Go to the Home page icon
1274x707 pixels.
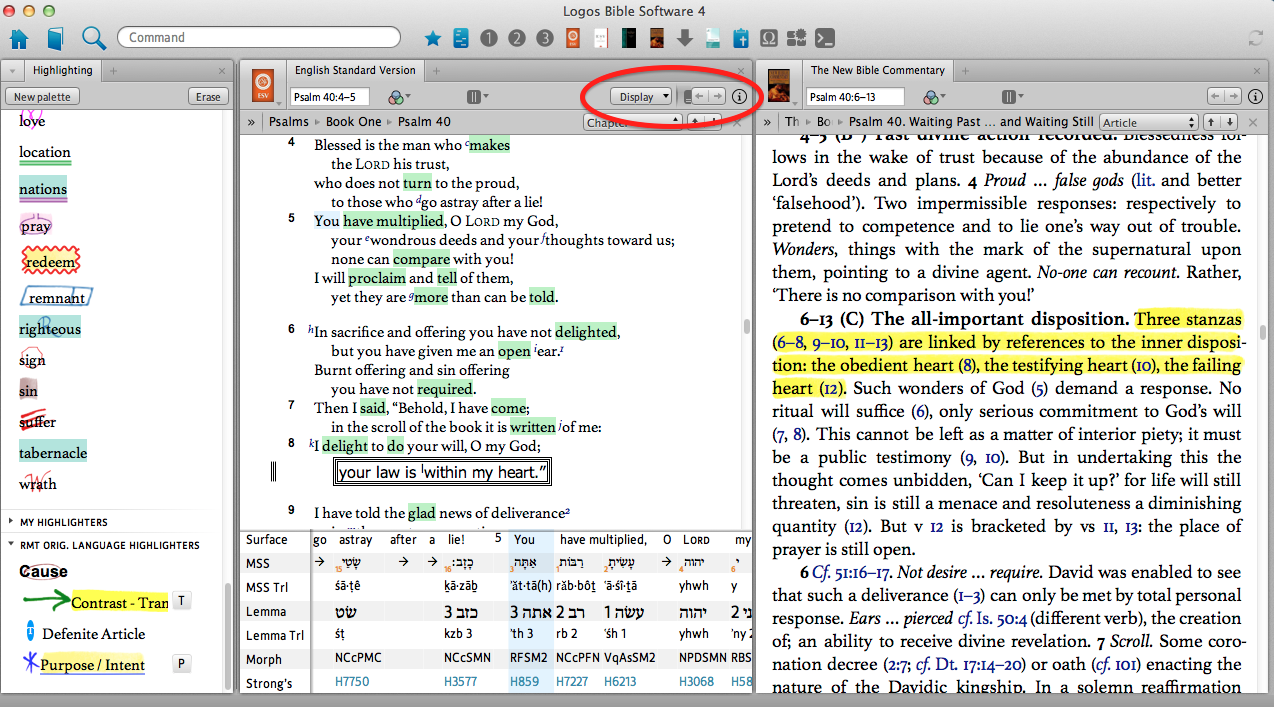pos(20,39)
